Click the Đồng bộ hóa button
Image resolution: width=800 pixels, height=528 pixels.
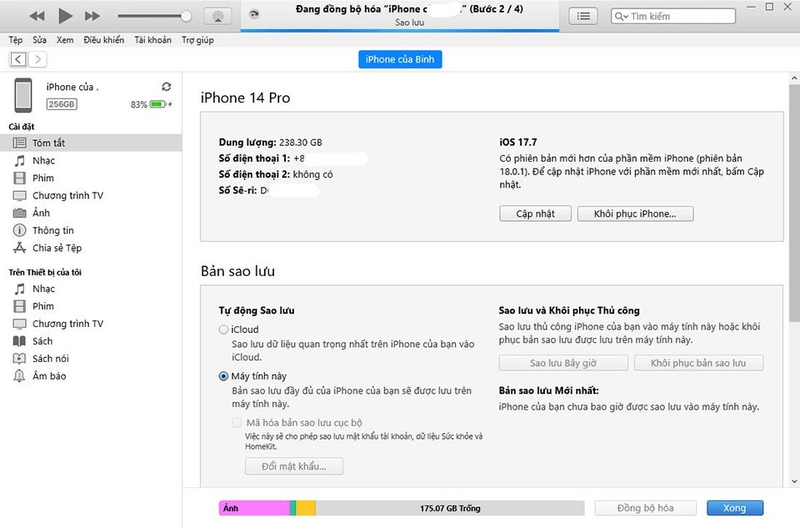click(645, 508)
